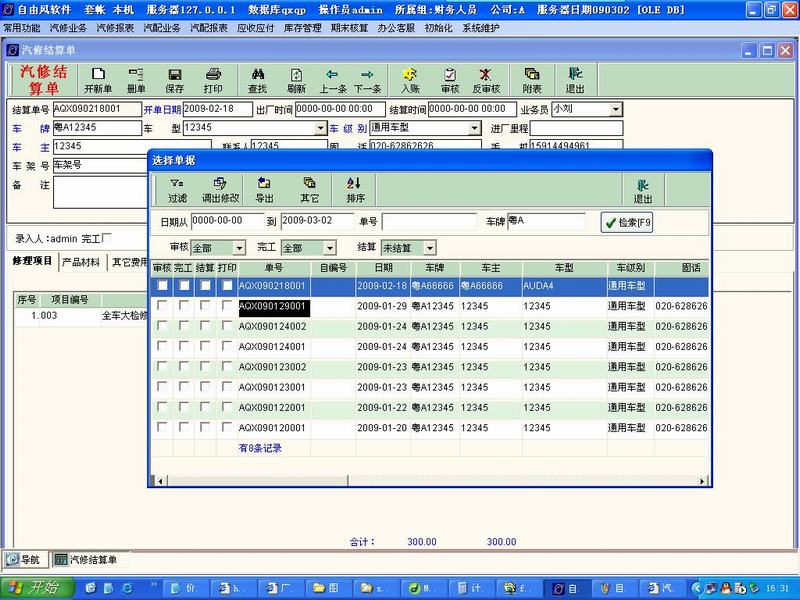This screenshot has height=600, width=800.
Task: Select the AQX090218001 row cell
Action: (274, 286)
